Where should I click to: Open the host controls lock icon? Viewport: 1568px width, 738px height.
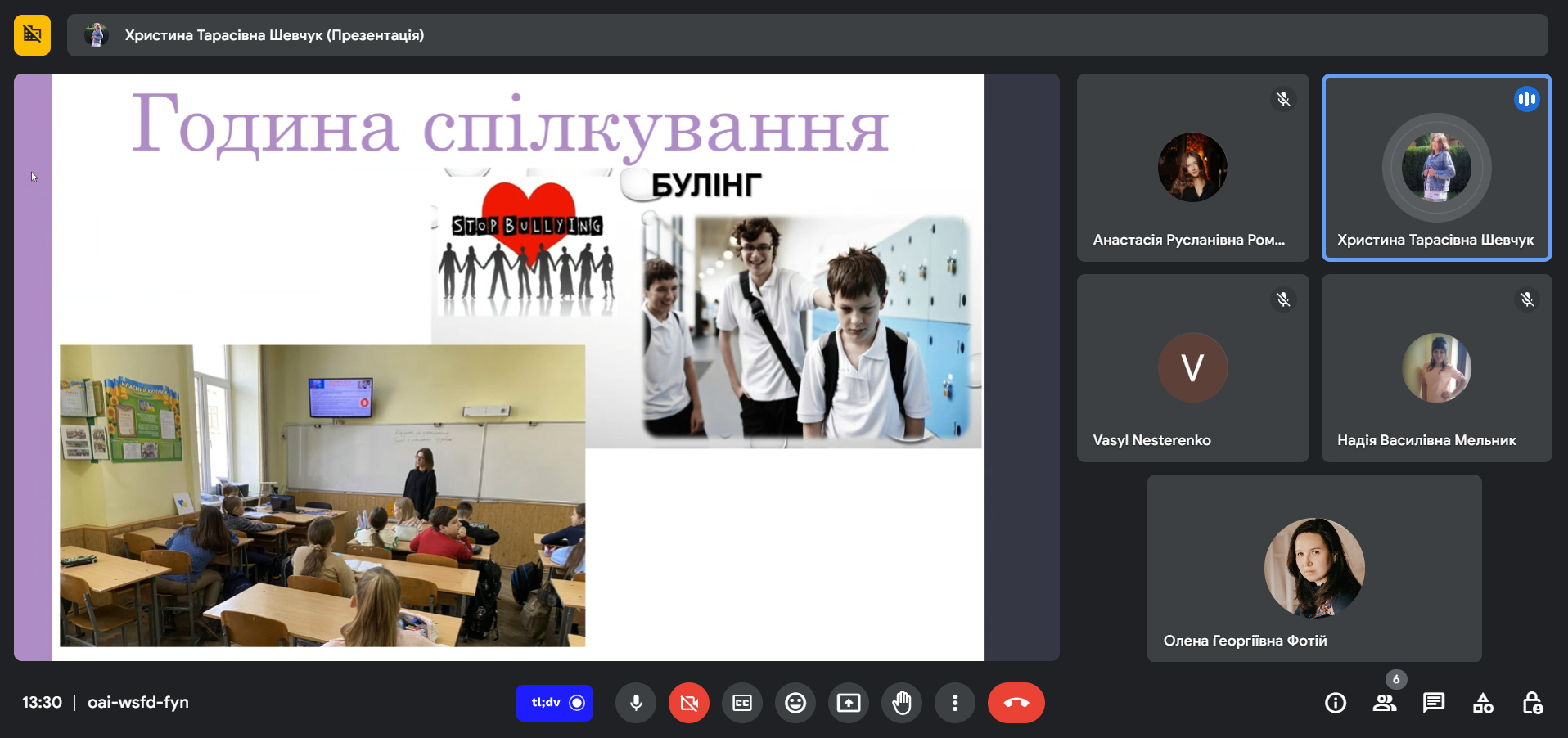1532,703
